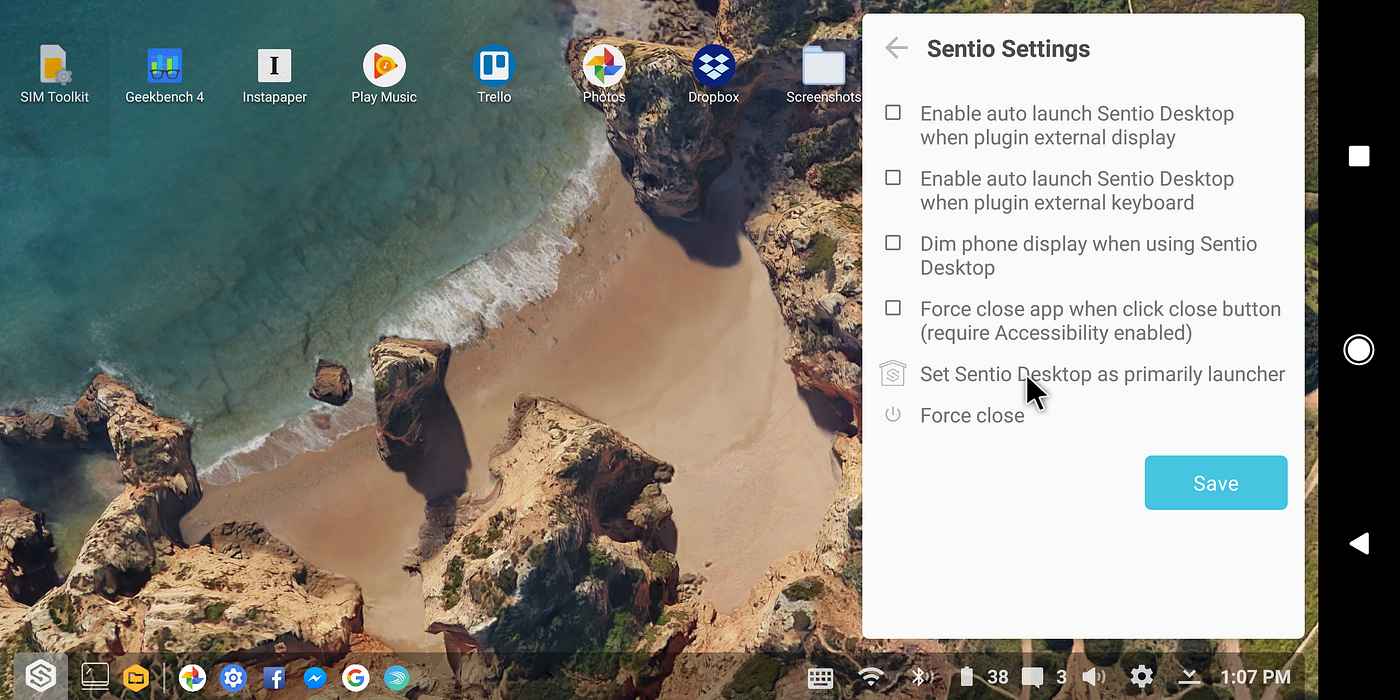Open the Screenshots folder
Viewport: 1400px width, 700px height.
click(824, 75)
